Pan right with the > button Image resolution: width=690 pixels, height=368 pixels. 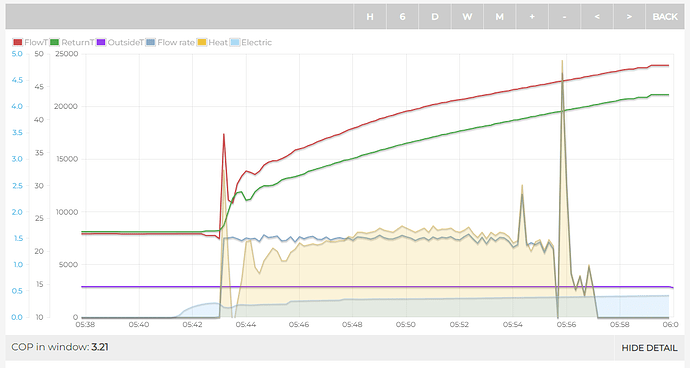tap(629, 17)
